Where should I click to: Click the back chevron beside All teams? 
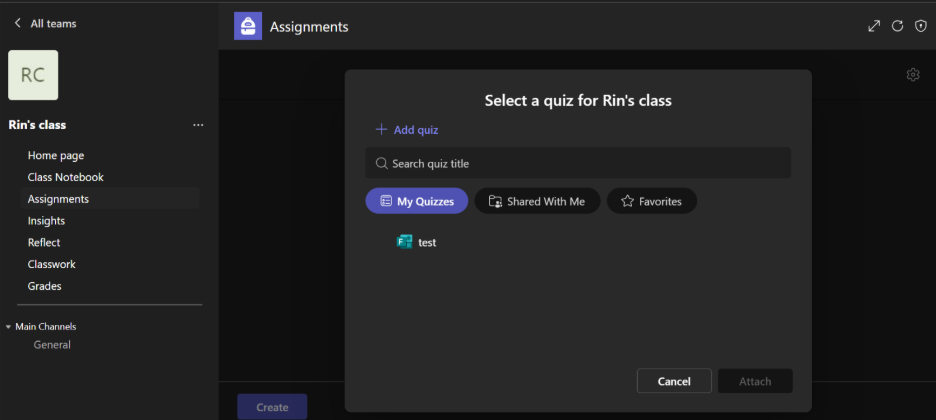click(17, 23)
